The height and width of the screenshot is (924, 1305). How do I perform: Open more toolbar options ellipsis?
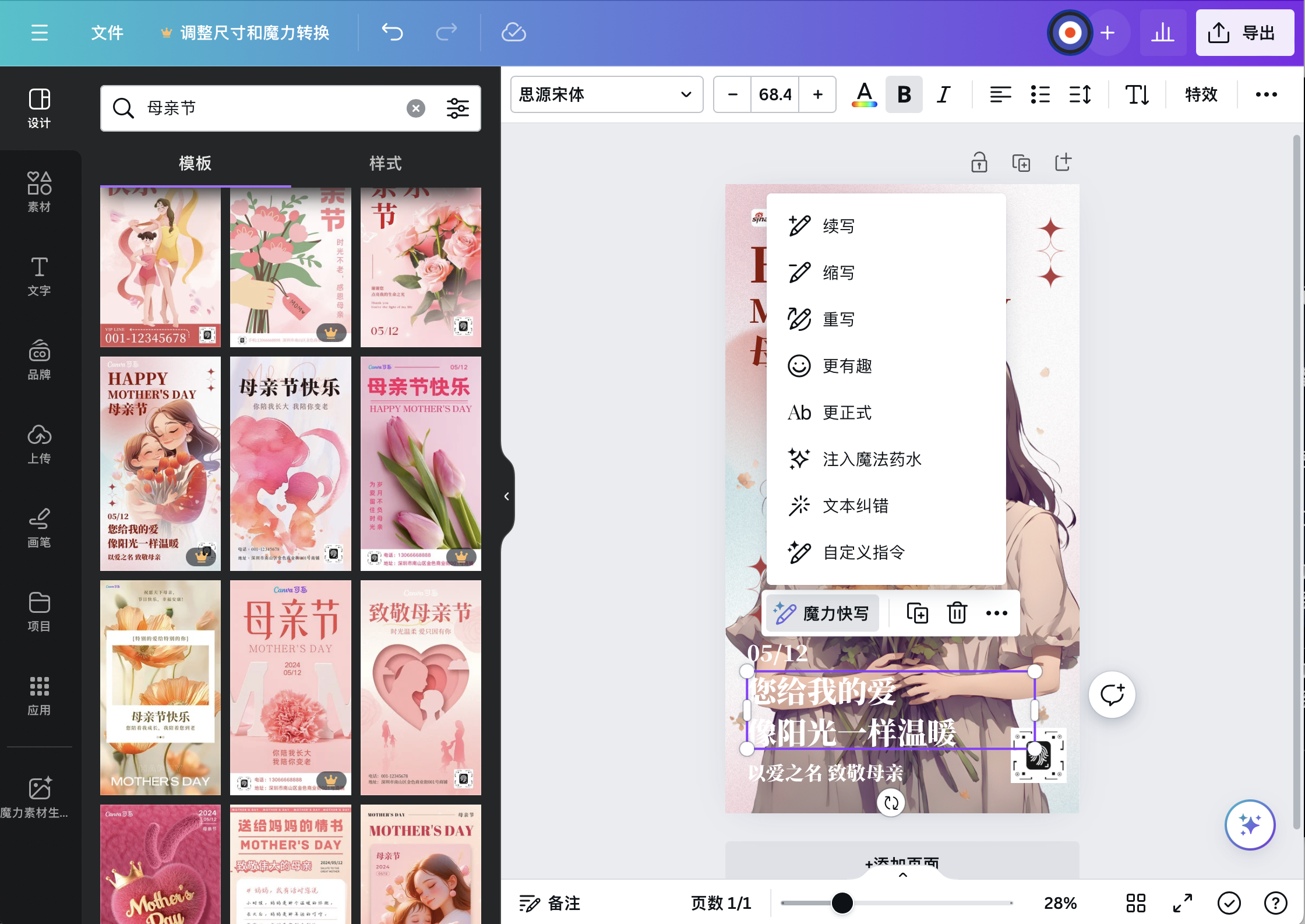tap(1266, 94)
